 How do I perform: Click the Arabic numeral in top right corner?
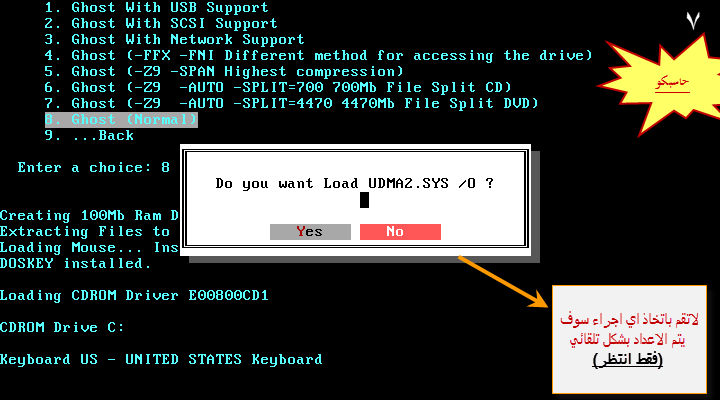click(693, 21)
